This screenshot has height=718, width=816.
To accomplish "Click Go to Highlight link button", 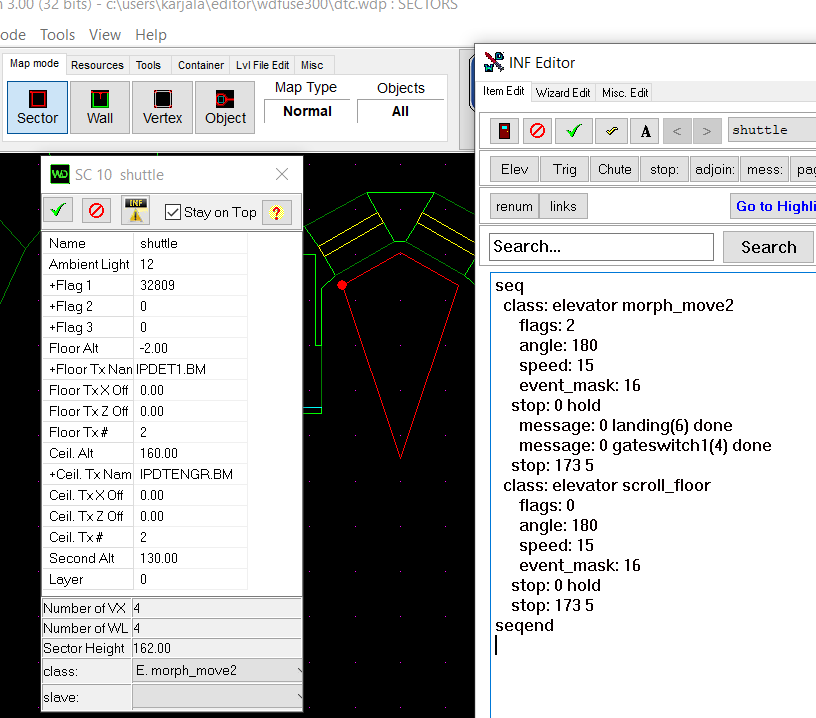I will [x=773, y=206].
